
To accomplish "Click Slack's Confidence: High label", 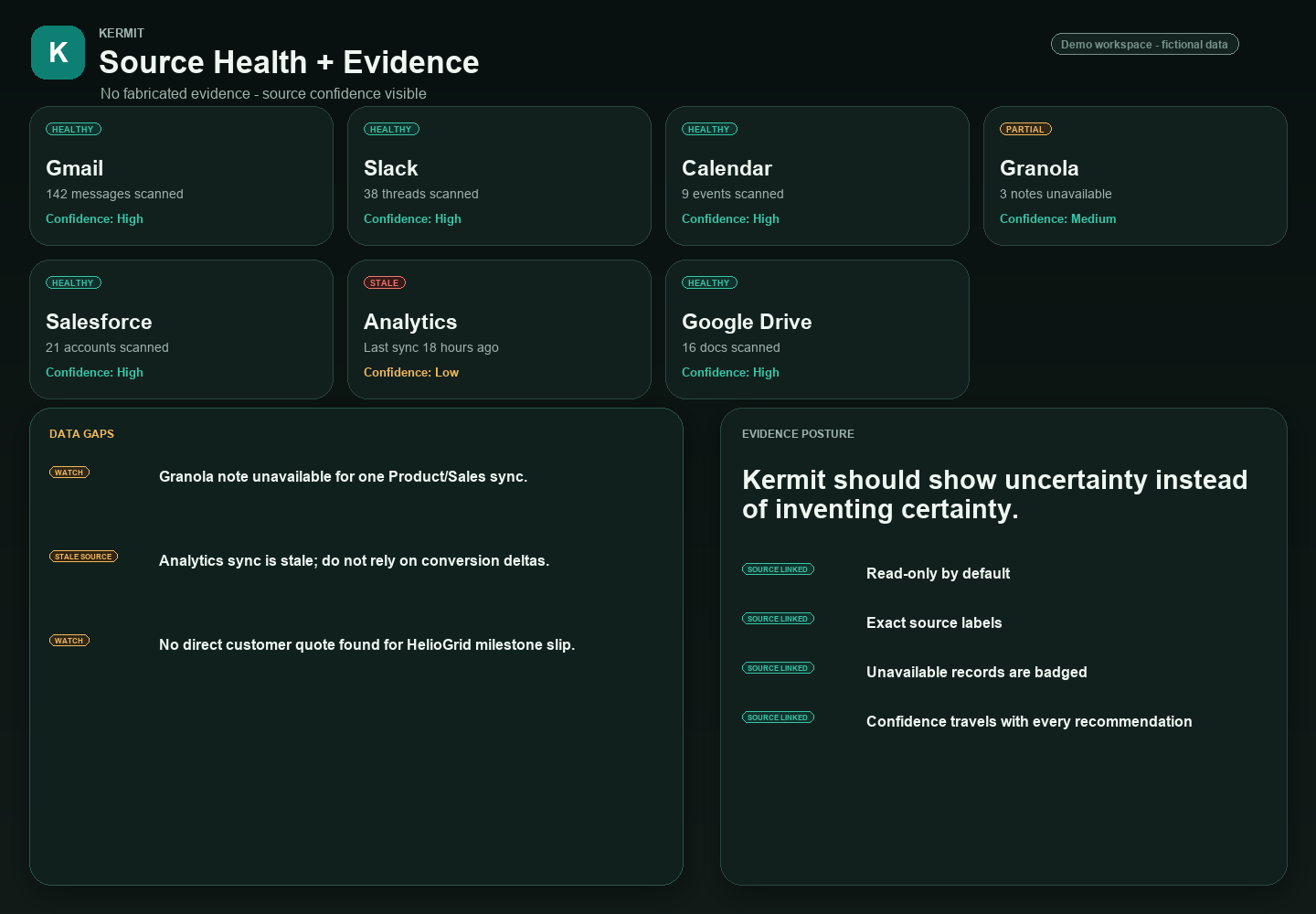I will pyautogui.click(x=412, y=218).
